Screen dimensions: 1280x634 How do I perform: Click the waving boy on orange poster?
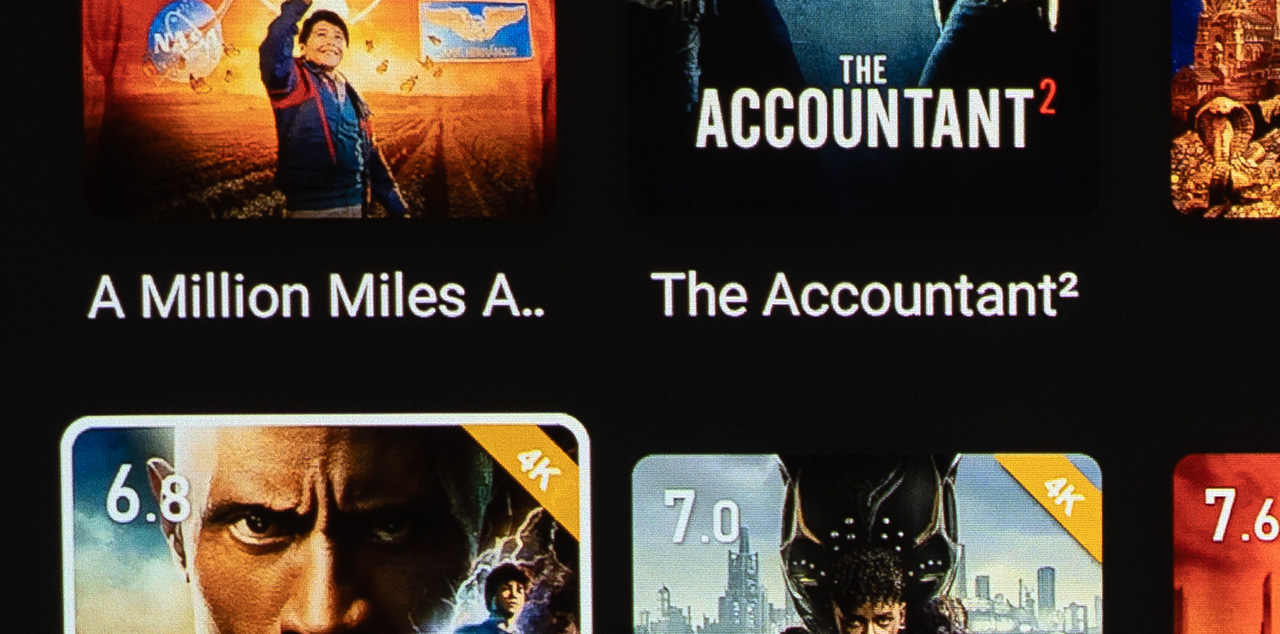(x=325, y=110)
